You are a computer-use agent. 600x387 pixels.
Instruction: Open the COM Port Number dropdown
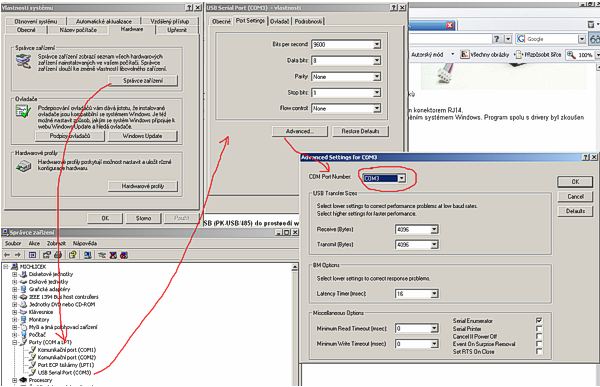[x=401, y=178]
